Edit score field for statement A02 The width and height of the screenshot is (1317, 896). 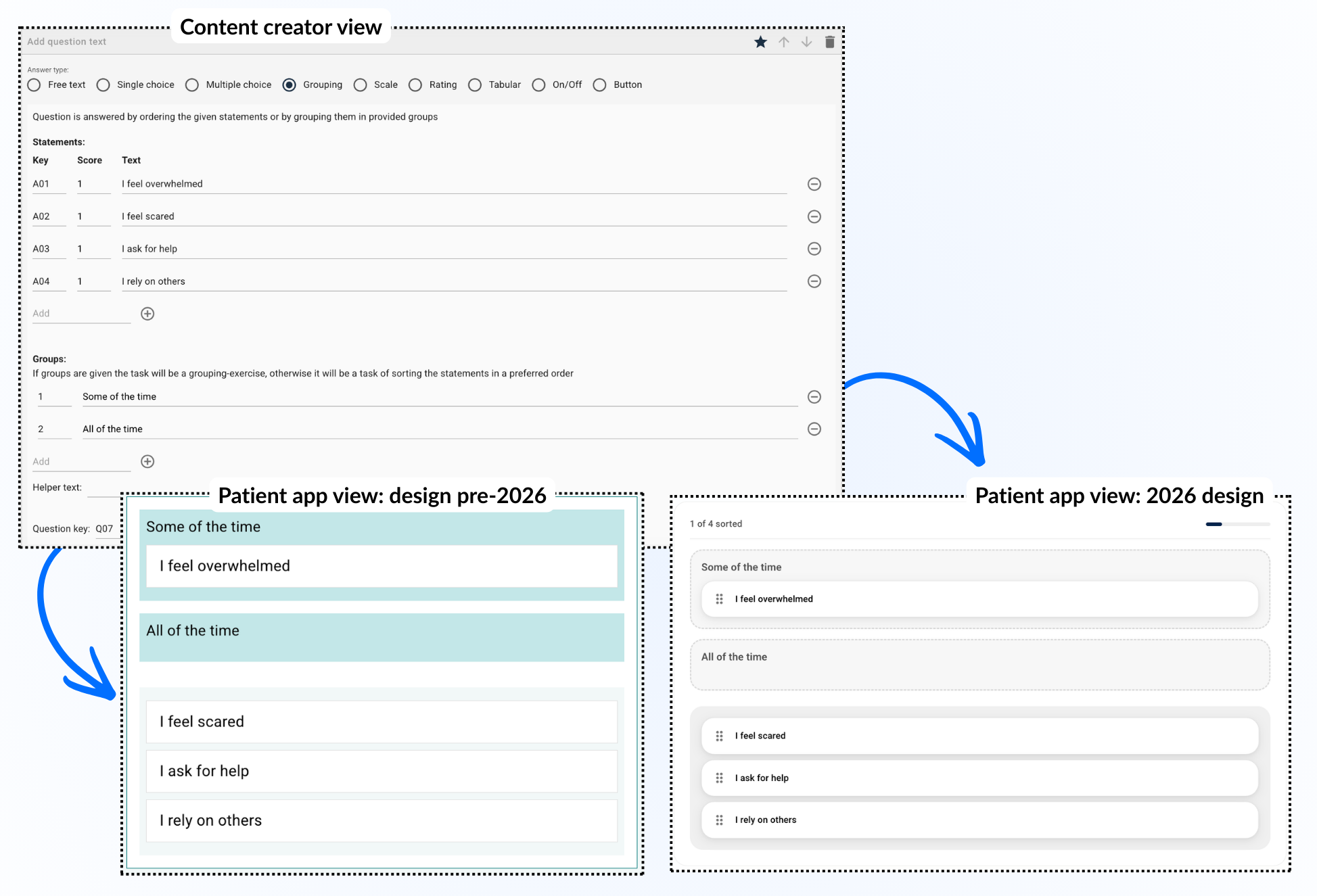pos(93,216)
